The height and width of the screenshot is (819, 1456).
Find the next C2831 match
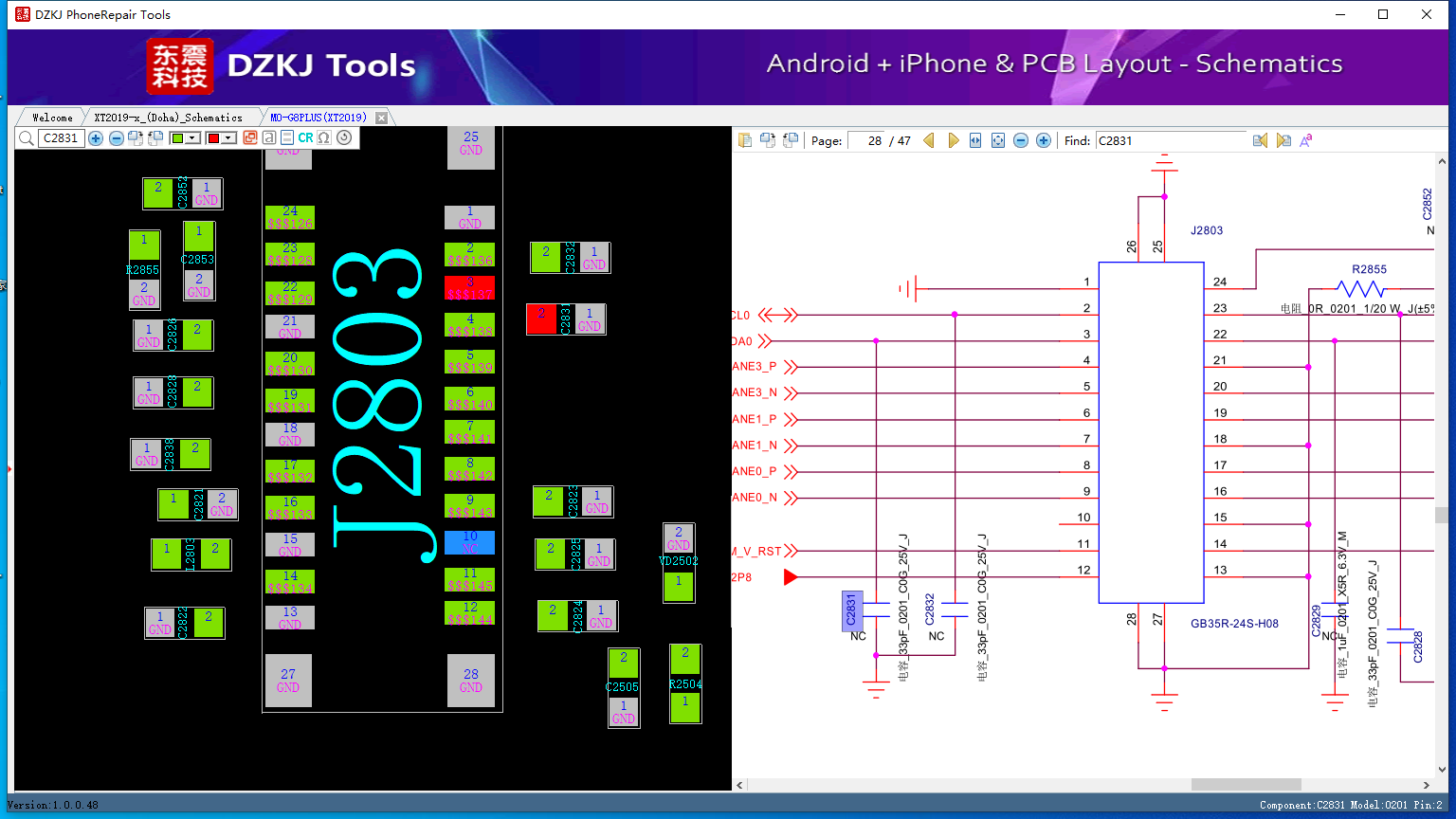(1283, 140)
